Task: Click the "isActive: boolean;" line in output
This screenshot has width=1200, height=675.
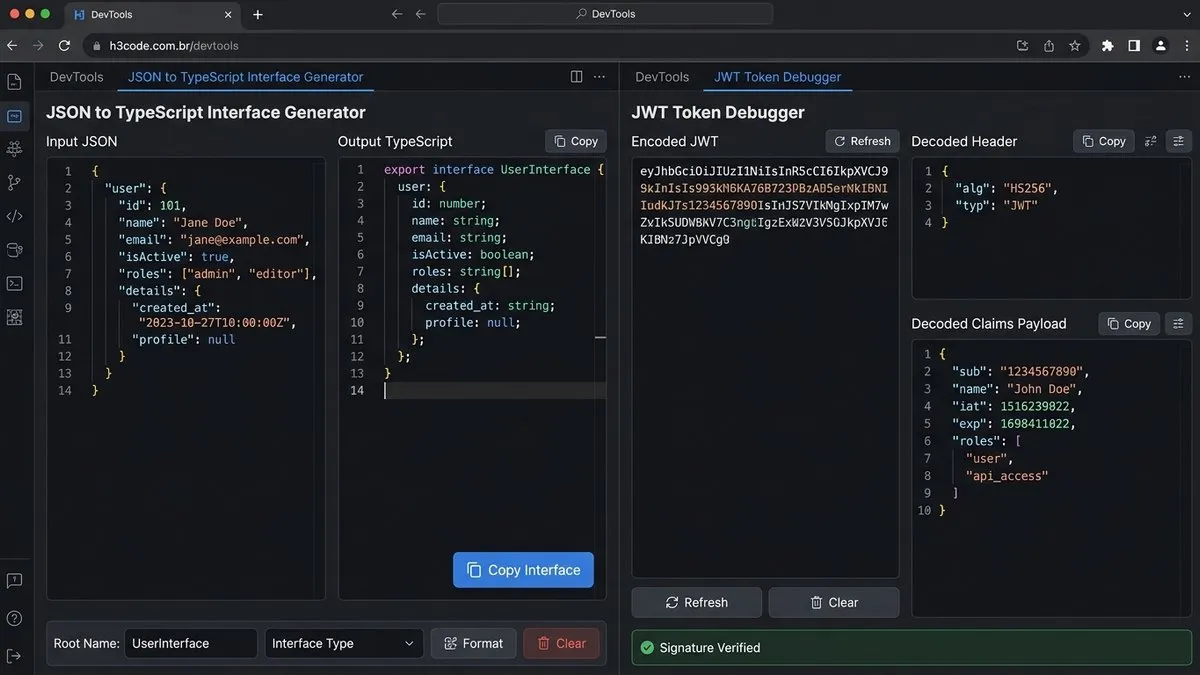Action: 473,255
